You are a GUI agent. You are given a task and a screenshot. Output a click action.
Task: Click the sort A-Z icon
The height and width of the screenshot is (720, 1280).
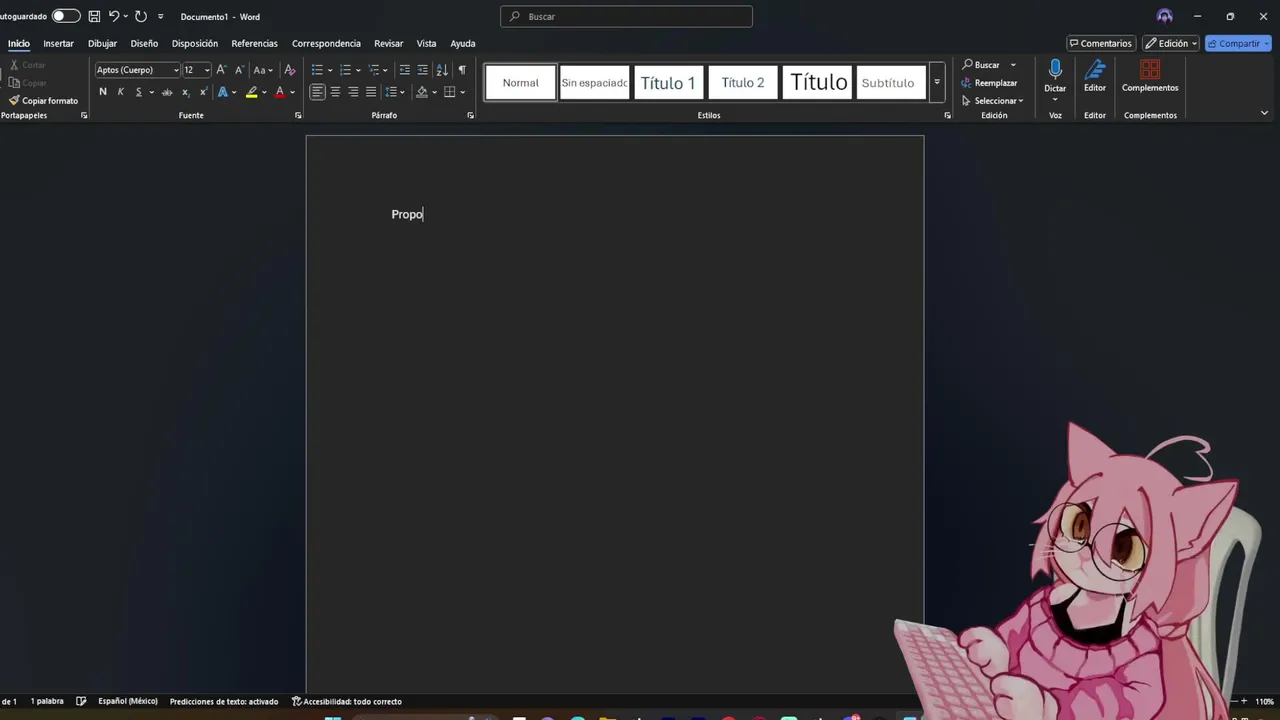pos(442,69)
